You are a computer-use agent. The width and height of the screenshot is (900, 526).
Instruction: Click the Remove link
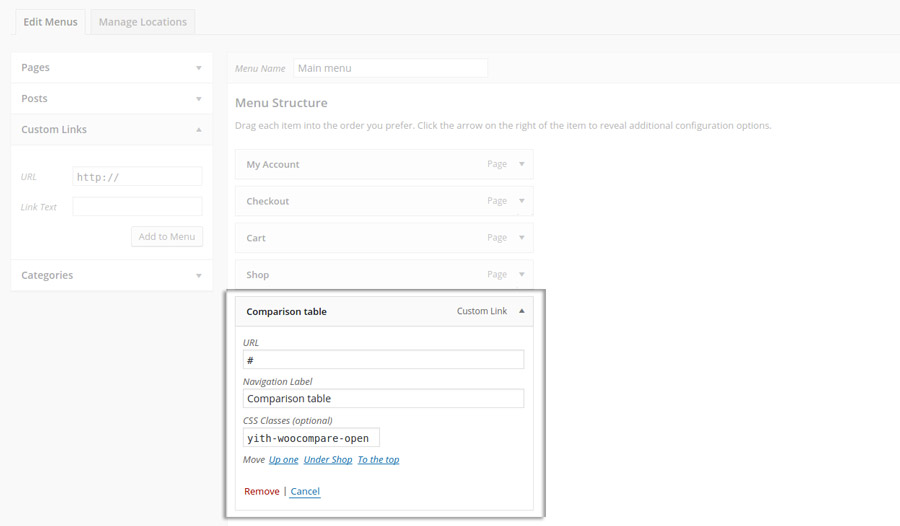(262, 491)
